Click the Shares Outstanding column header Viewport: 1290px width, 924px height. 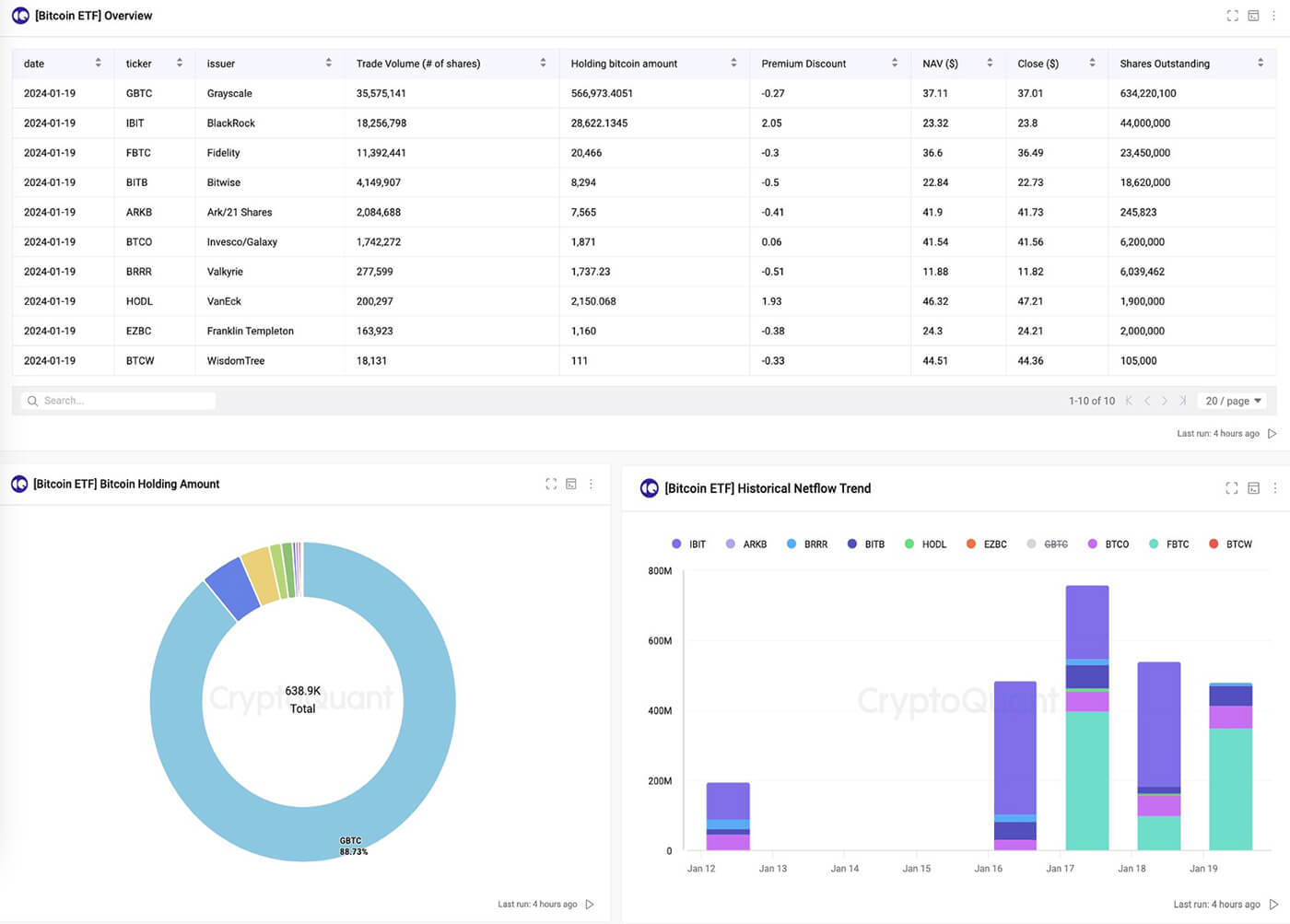[1165, 64]
